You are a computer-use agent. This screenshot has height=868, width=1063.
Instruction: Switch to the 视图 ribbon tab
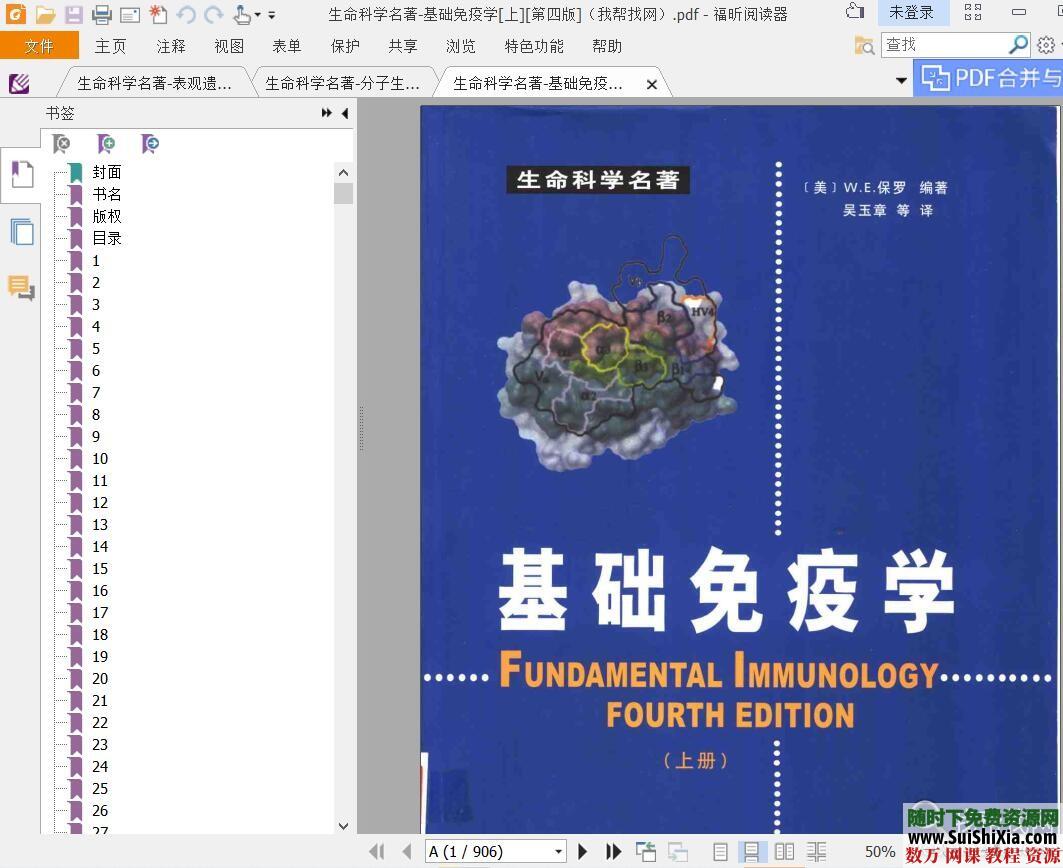coord(228,45)
